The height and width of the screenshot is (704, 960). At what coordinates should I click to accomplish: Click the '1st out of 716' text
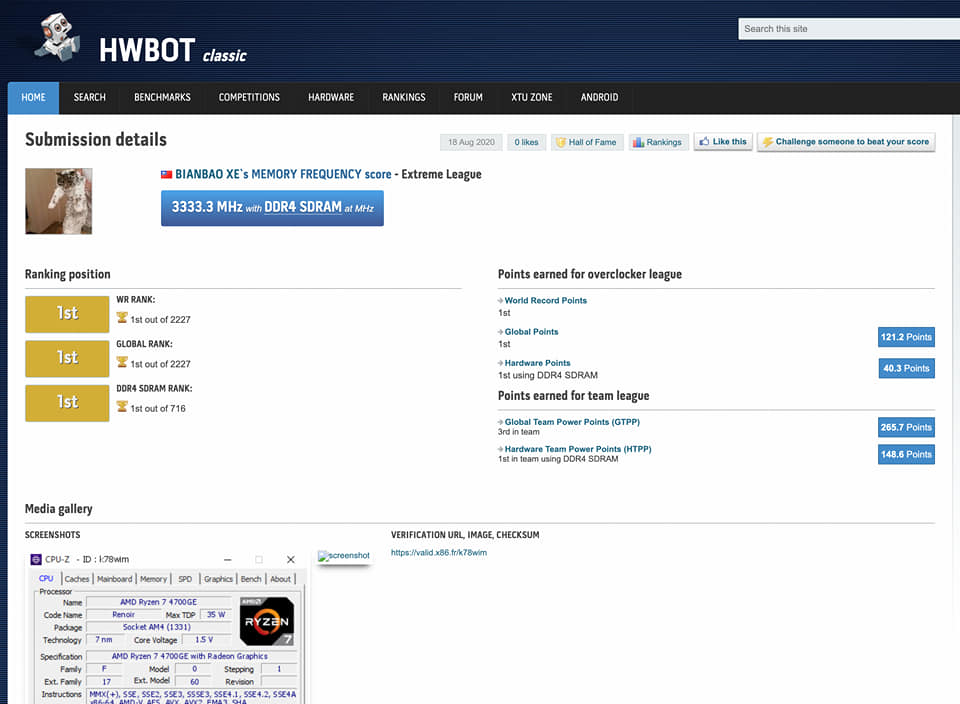(158, 408)
